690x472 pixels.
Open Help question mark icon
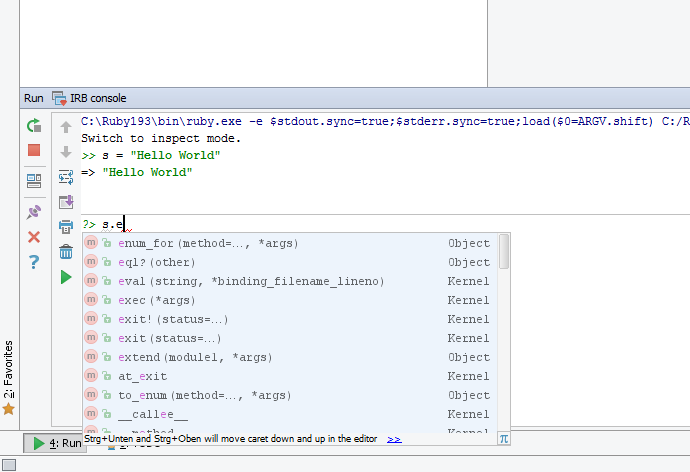tap(34, 262)
